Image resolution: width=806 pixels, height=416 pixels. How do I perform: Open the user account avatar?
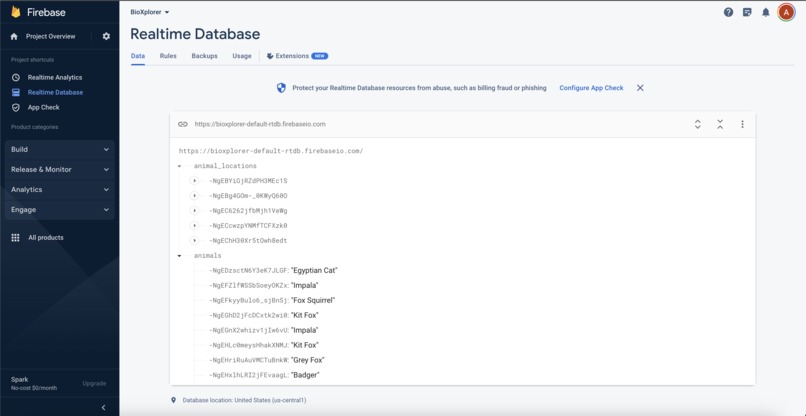tap(786, 12)
